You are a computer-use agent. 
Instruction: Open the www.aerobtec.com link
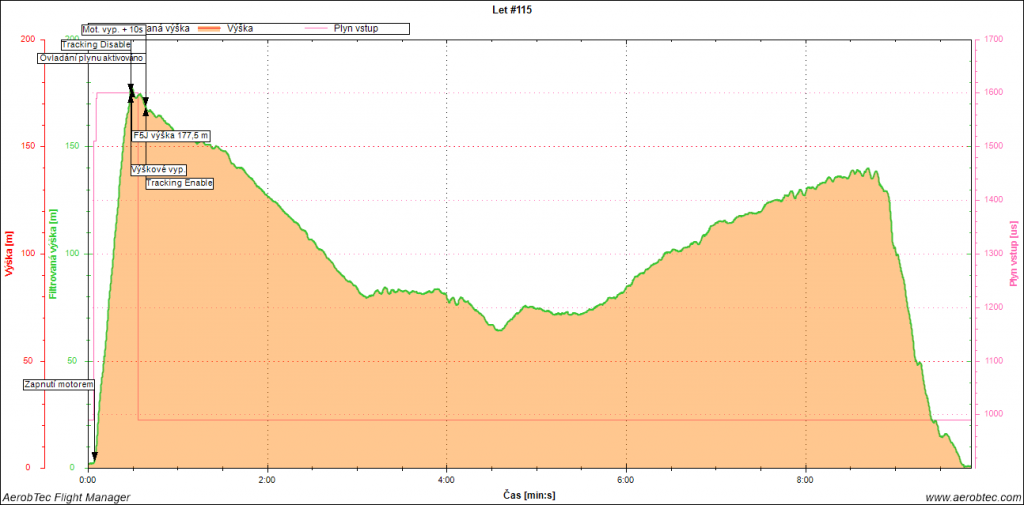pyautogui.click(x=971, y=497)
